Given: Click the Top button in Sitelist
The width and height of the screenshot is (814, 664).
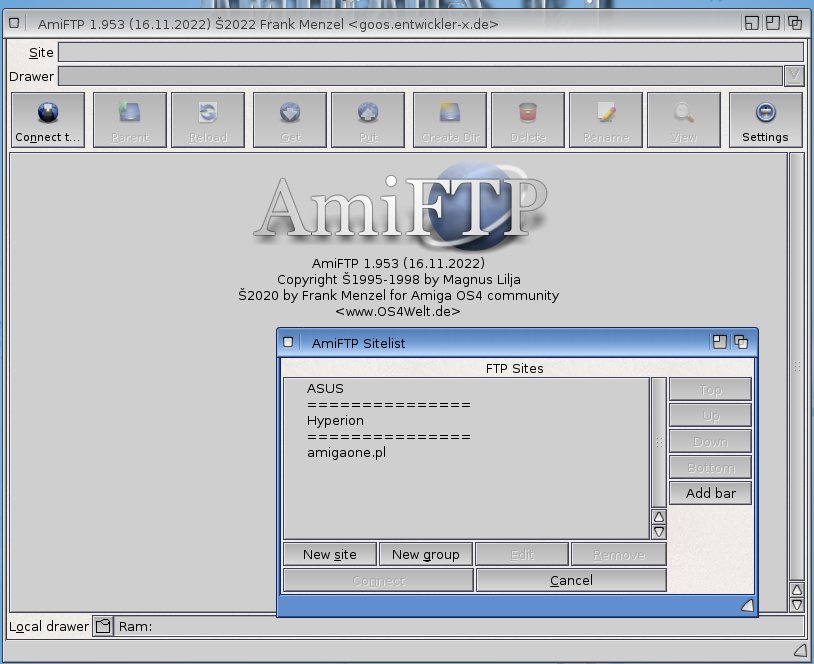Looking at the screenshot, I should point(711,389).
